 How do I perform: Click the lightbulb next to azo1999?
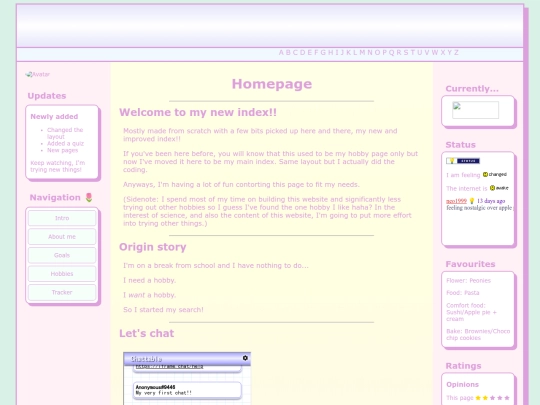click(x=472, y=201)
